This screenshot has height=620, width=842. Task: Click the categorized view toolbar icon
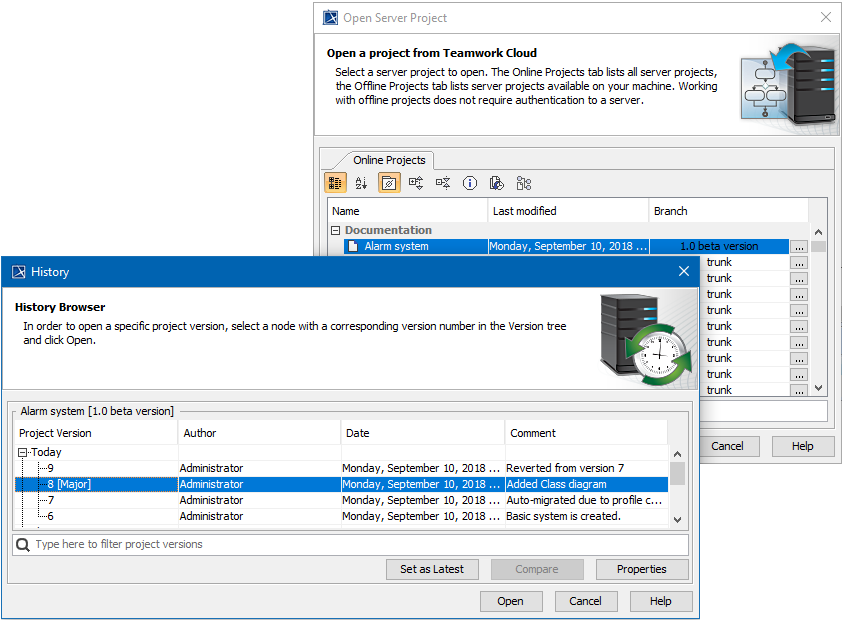pos(335,183)
